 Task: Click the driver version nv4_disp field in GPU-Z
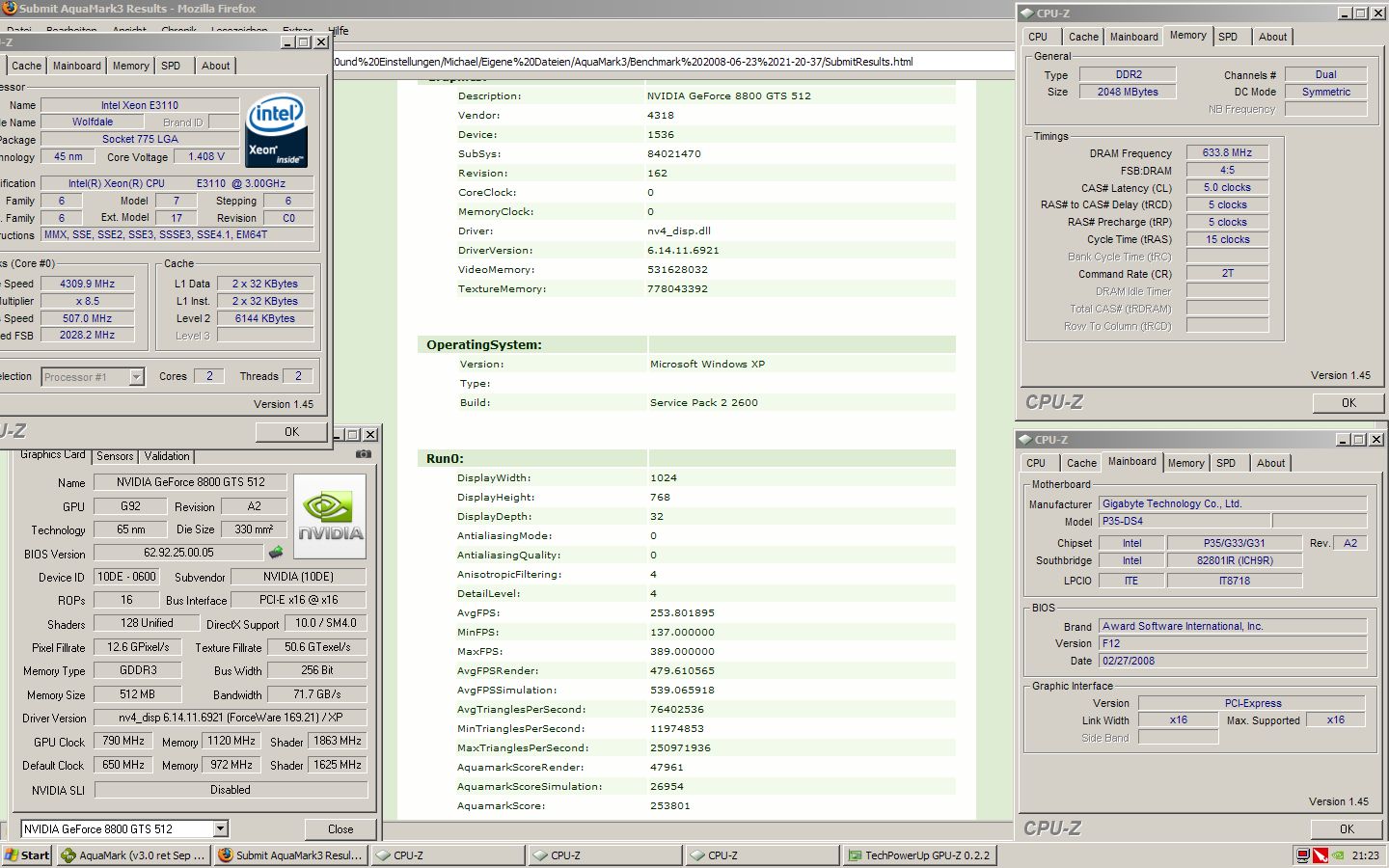pos(231,718)
